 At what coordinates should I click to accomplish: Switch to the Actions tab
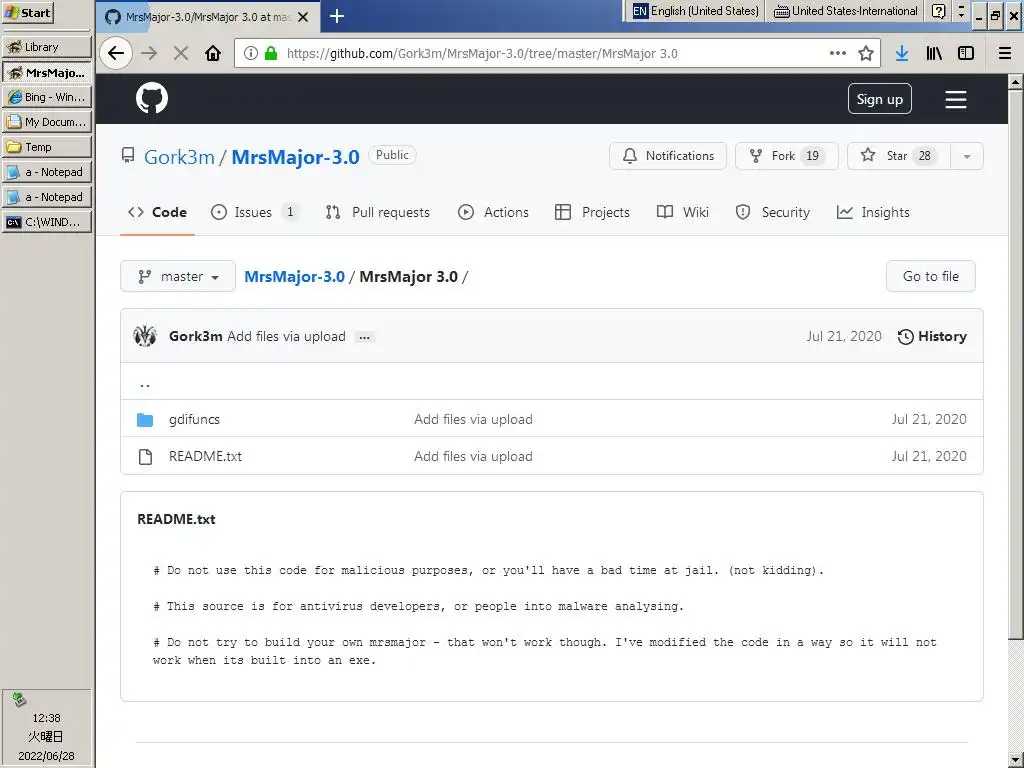(x=493, y=212)
